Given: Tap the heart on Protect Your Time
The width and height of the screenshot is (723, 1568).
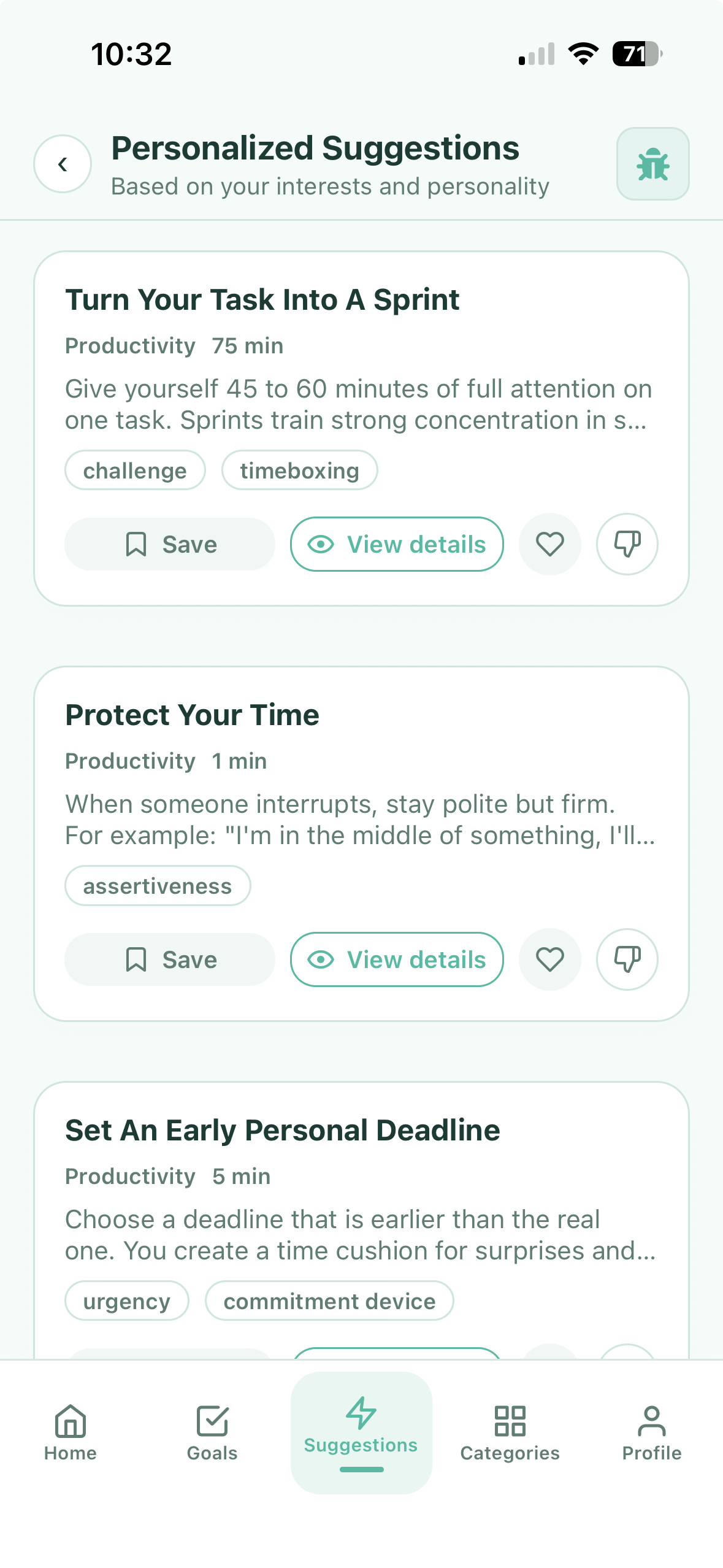Looking at the screenshot, I should pos(549,959).
